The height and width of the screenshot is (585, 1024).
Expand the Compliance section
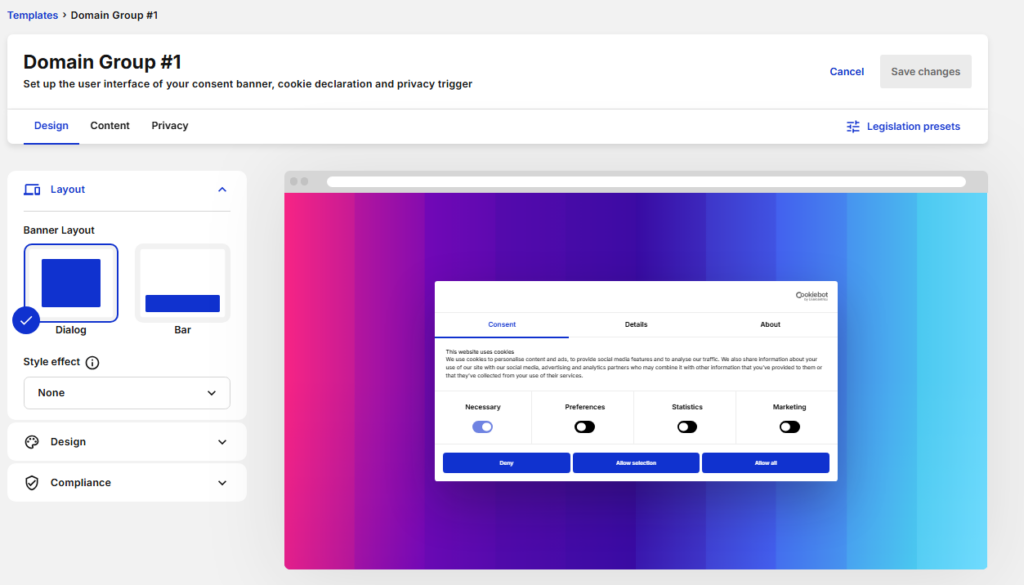[x=222, y=482]
